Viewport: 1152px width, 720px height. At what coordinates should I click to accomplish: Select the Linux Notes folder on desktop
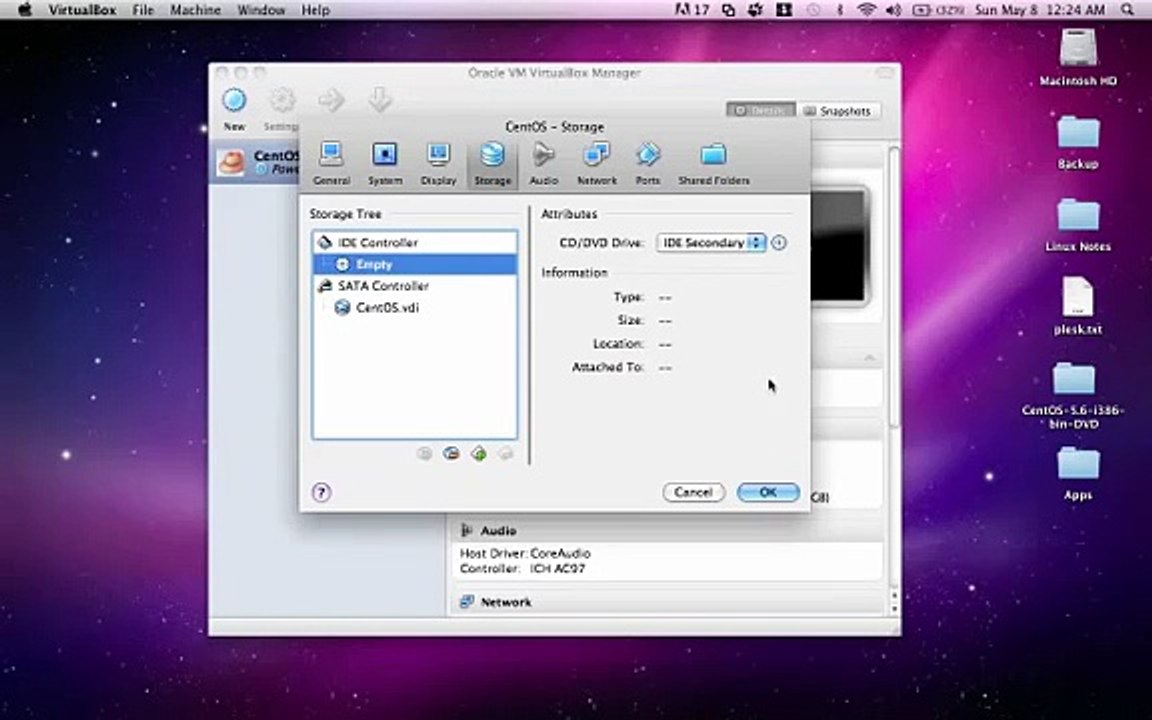coord(1078,225)
